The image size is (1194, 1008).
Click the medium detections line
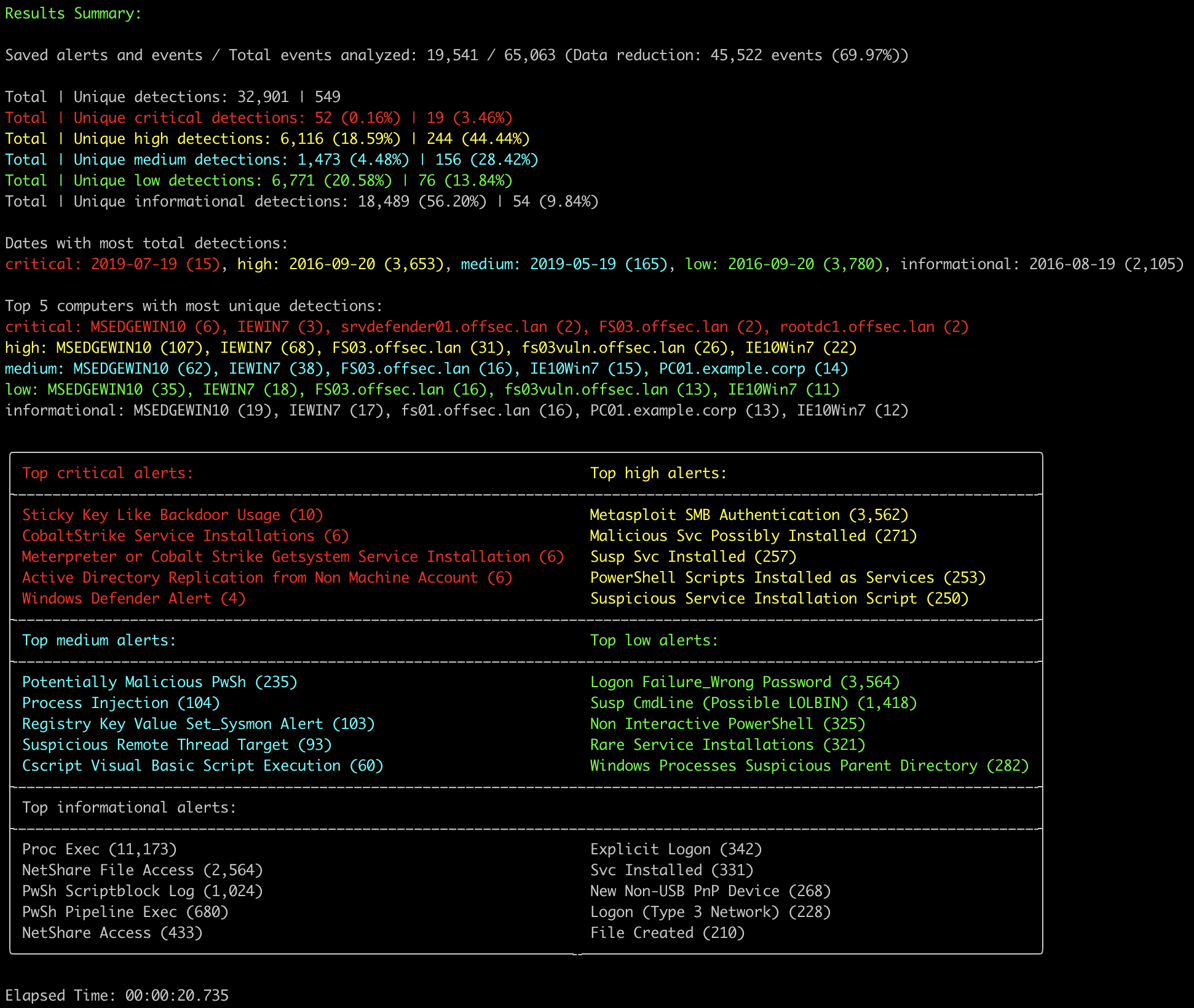click(x=271, y=159)
